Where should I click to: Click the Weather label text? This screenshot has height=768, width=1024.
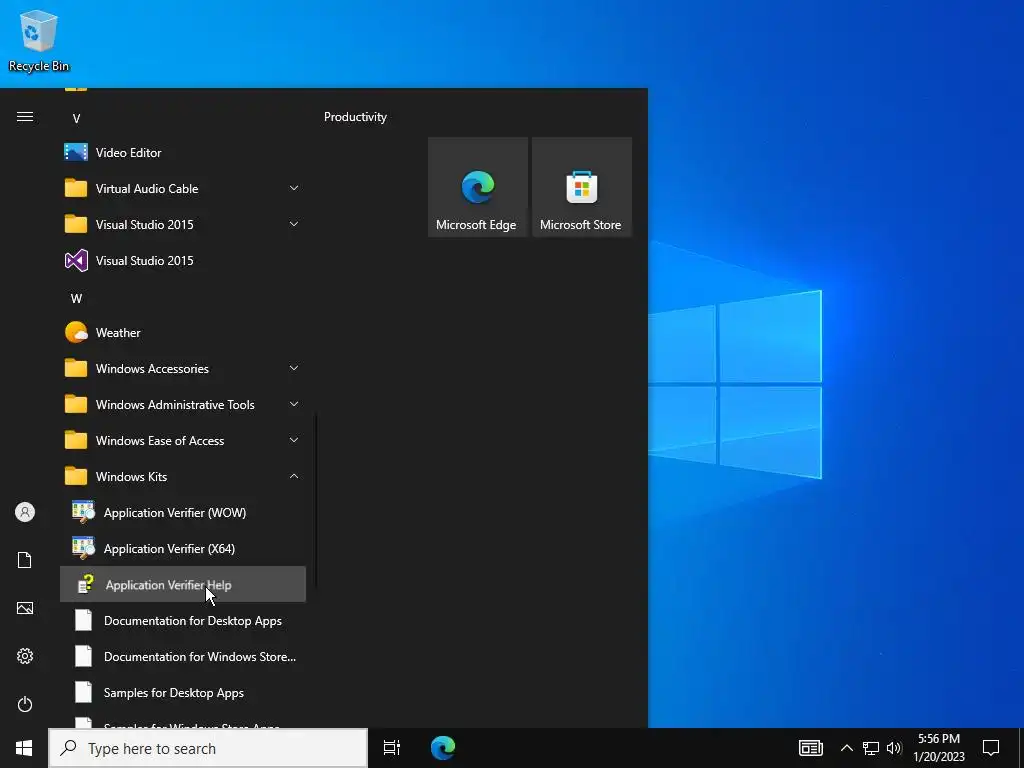[x=118, y=332]
